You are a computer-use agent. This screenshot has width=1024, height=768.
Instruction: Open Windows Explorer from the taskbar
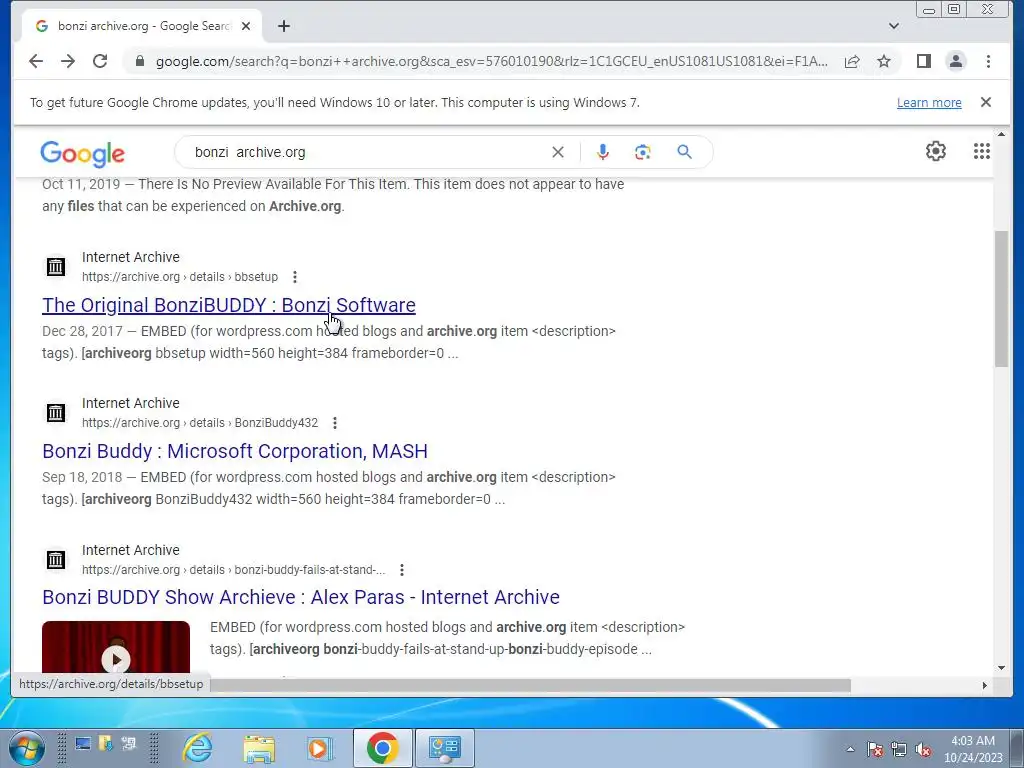pyautogui.click(x=259, y=748)
